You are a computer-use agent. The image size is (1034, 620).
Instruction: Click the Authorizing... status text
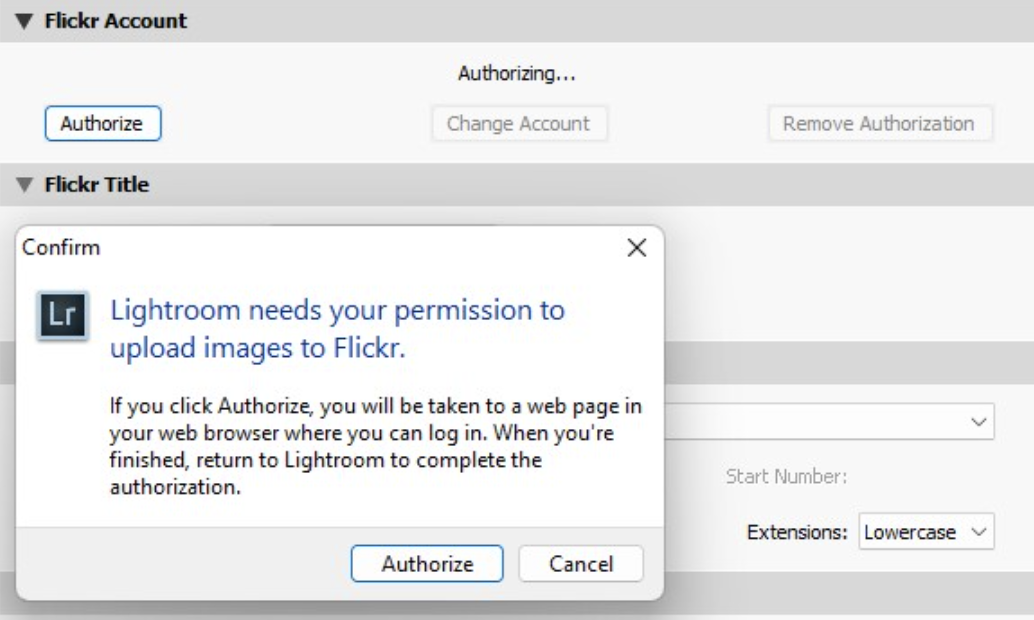518,73
